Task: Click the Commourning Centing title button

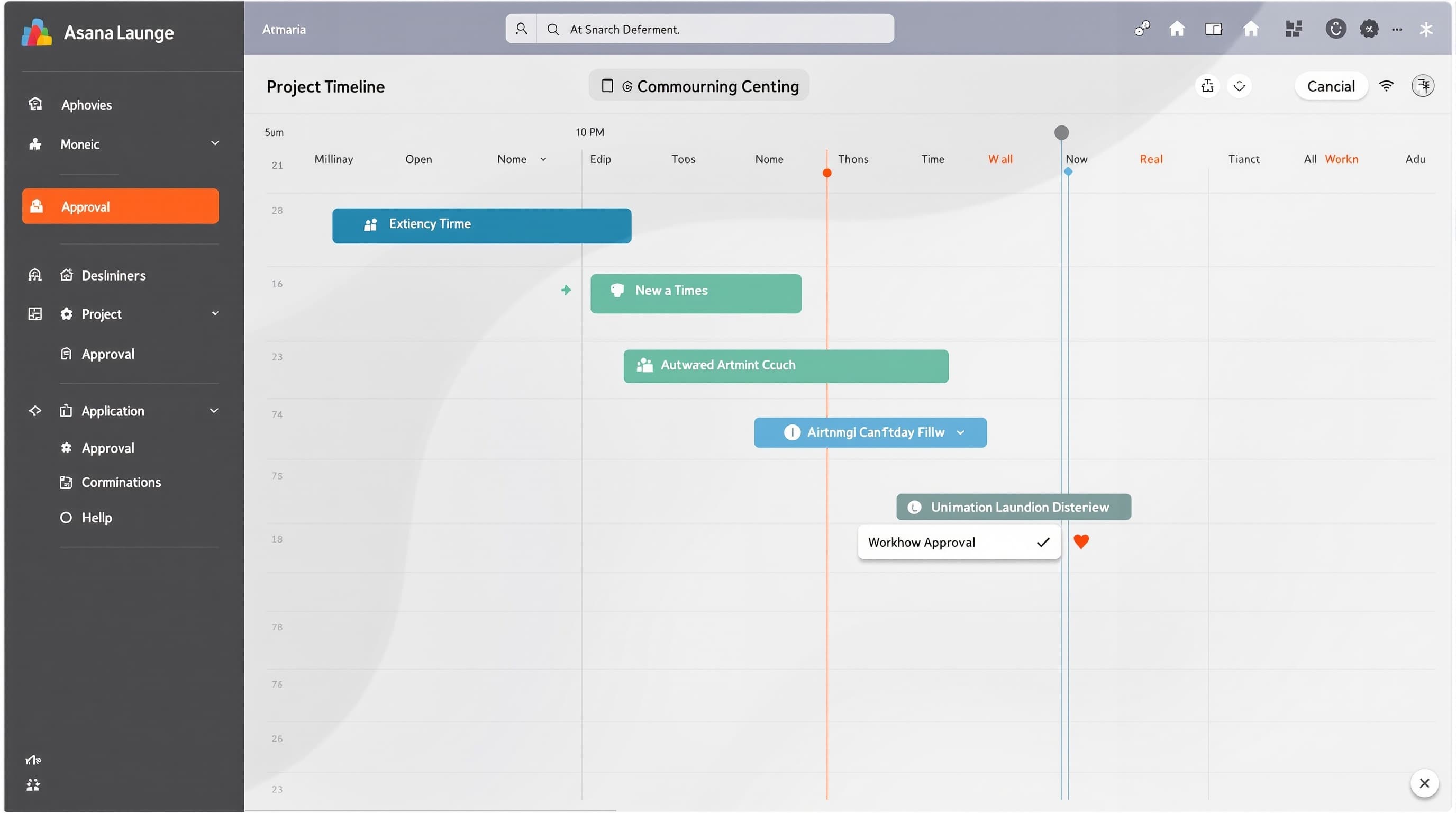Action: click(x=699, y=86)
